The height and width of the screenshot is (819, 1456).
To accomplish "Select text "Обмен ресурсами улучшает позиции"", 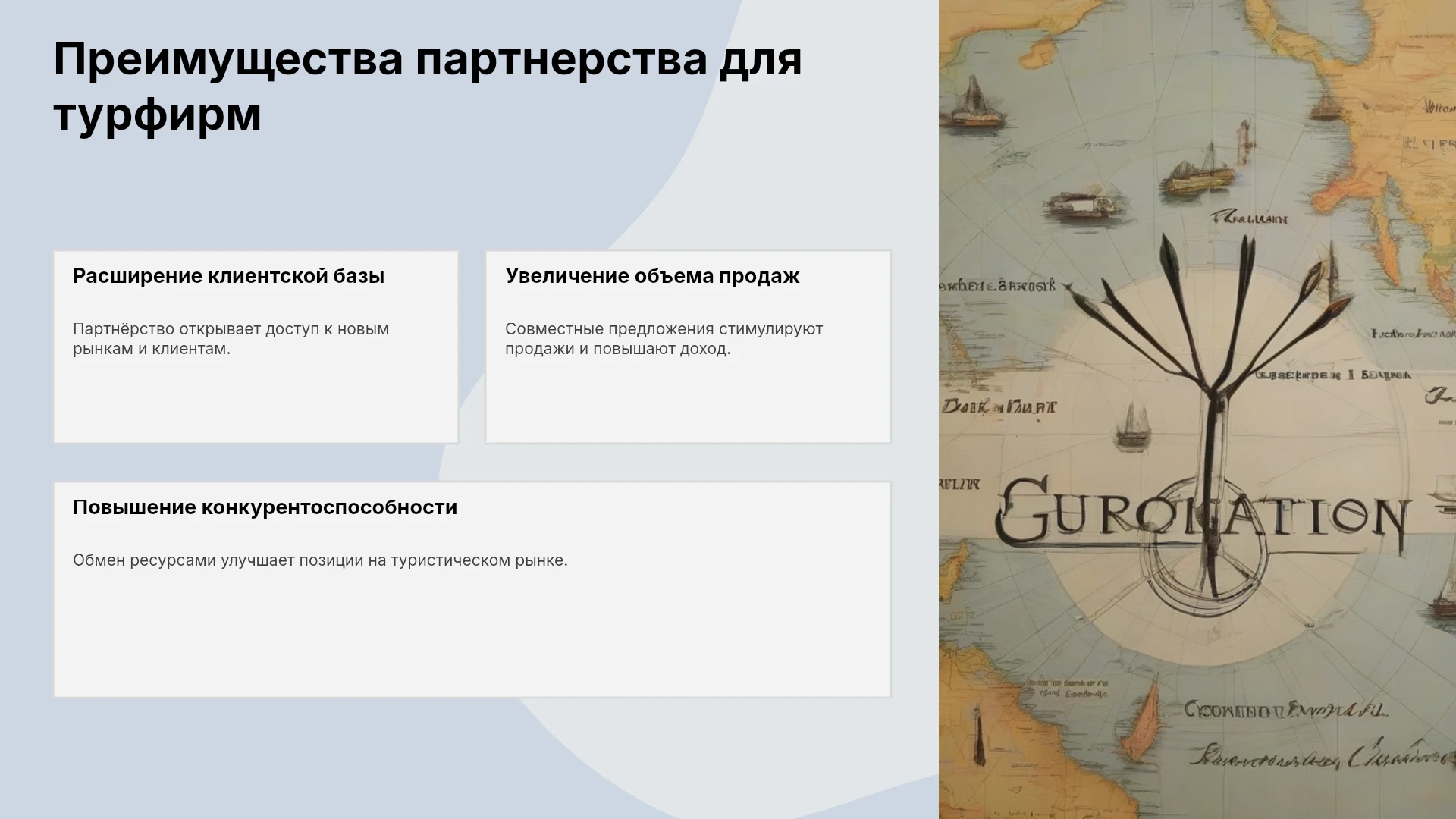I will [218, 560].
